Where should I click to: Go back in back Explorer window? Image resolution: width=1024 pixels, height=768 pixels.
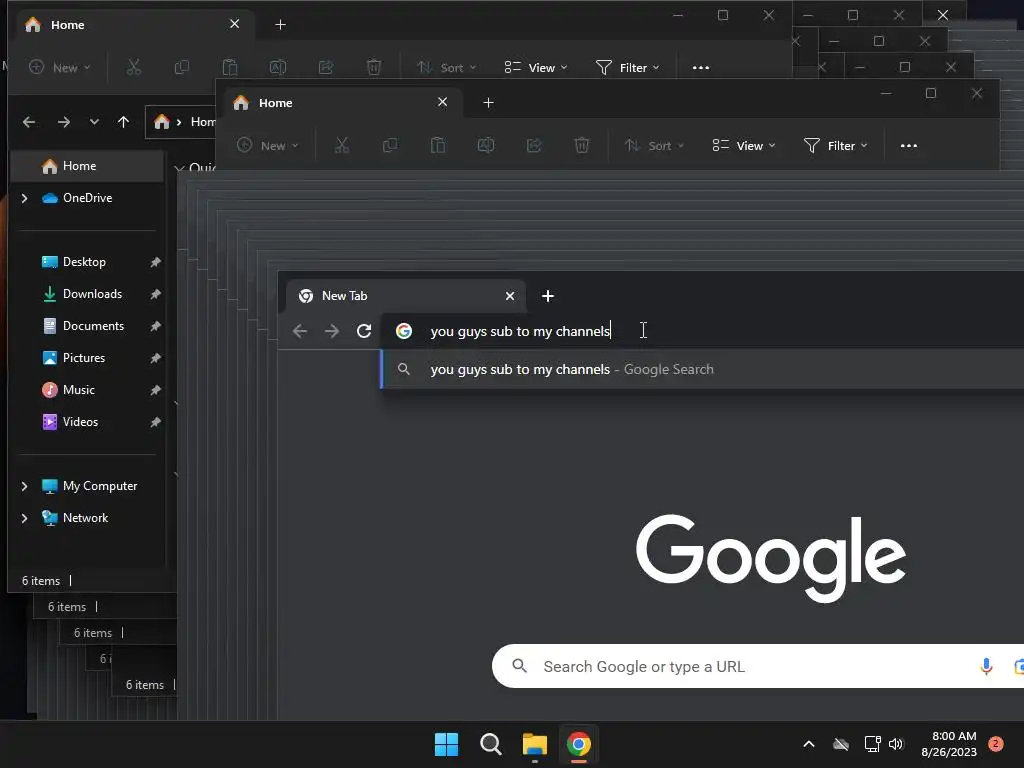pyautogui.click(x=29, y=122)
